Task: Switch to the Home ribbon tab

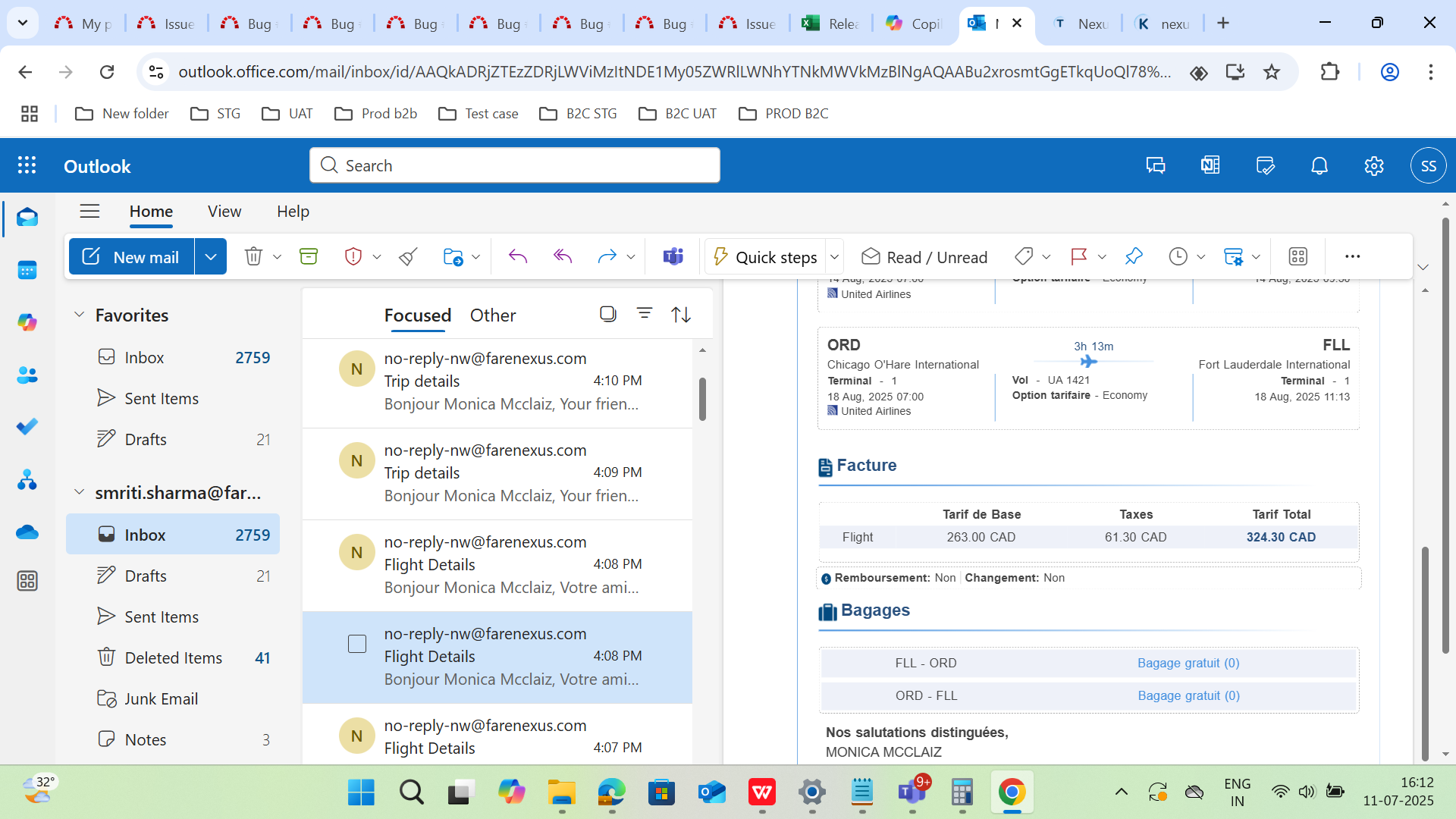Action: 151,212
